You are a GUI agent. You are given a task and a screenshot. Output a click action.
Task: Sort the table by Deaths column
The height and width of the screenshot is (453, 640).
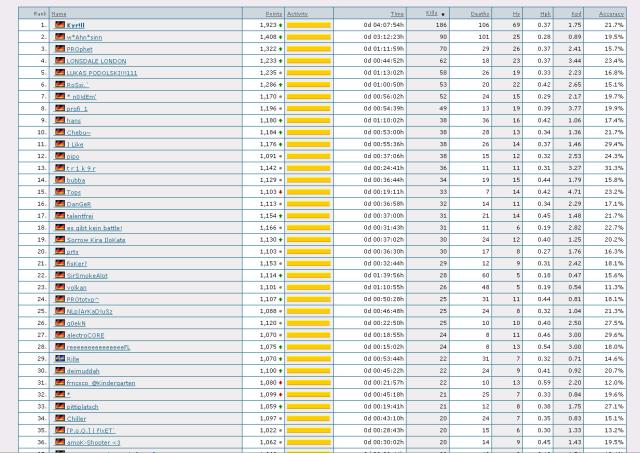(x=479, y=13)
